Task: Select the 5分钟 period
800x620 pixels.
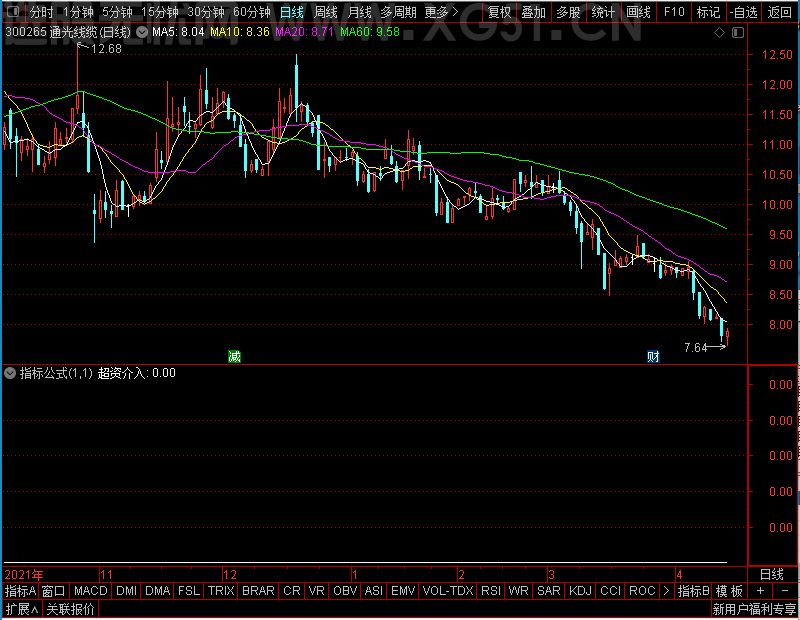Action: pyautogui.click(x=117, y=12)
